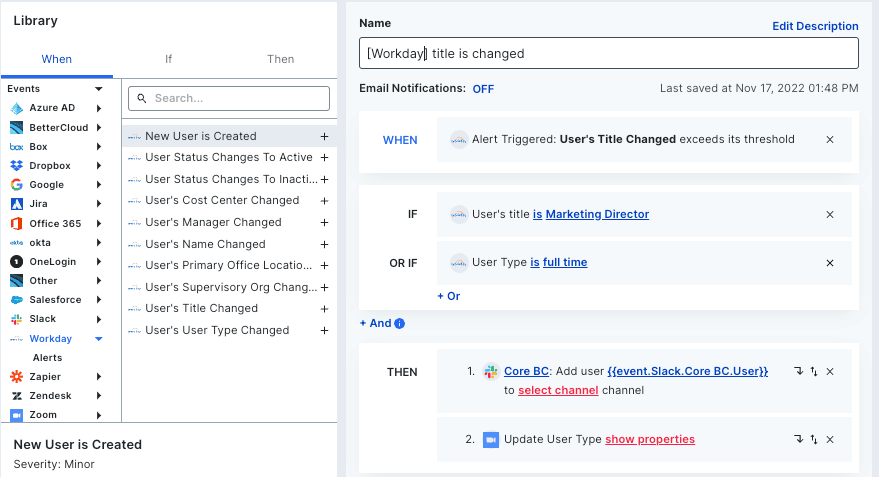Switch to the When tab

pos(57,59)
